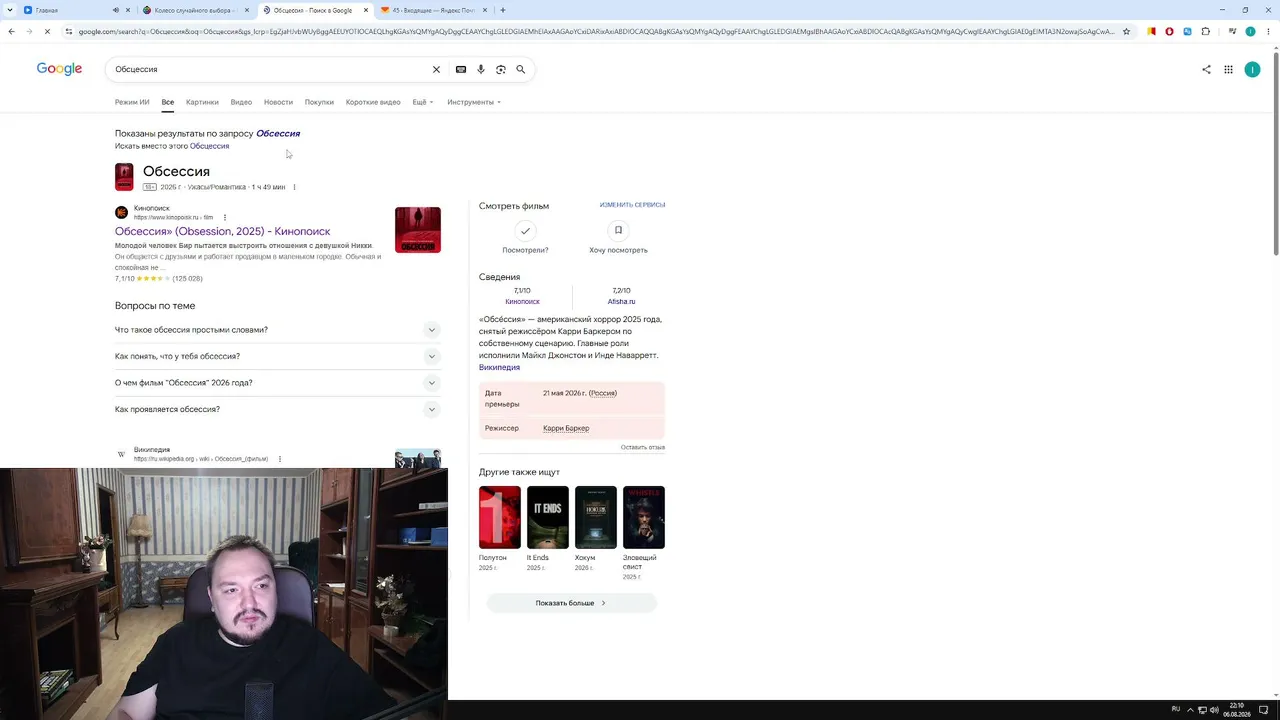Click the red Opera extension icon
The image size is (1280, 720).
(1169, 31)
